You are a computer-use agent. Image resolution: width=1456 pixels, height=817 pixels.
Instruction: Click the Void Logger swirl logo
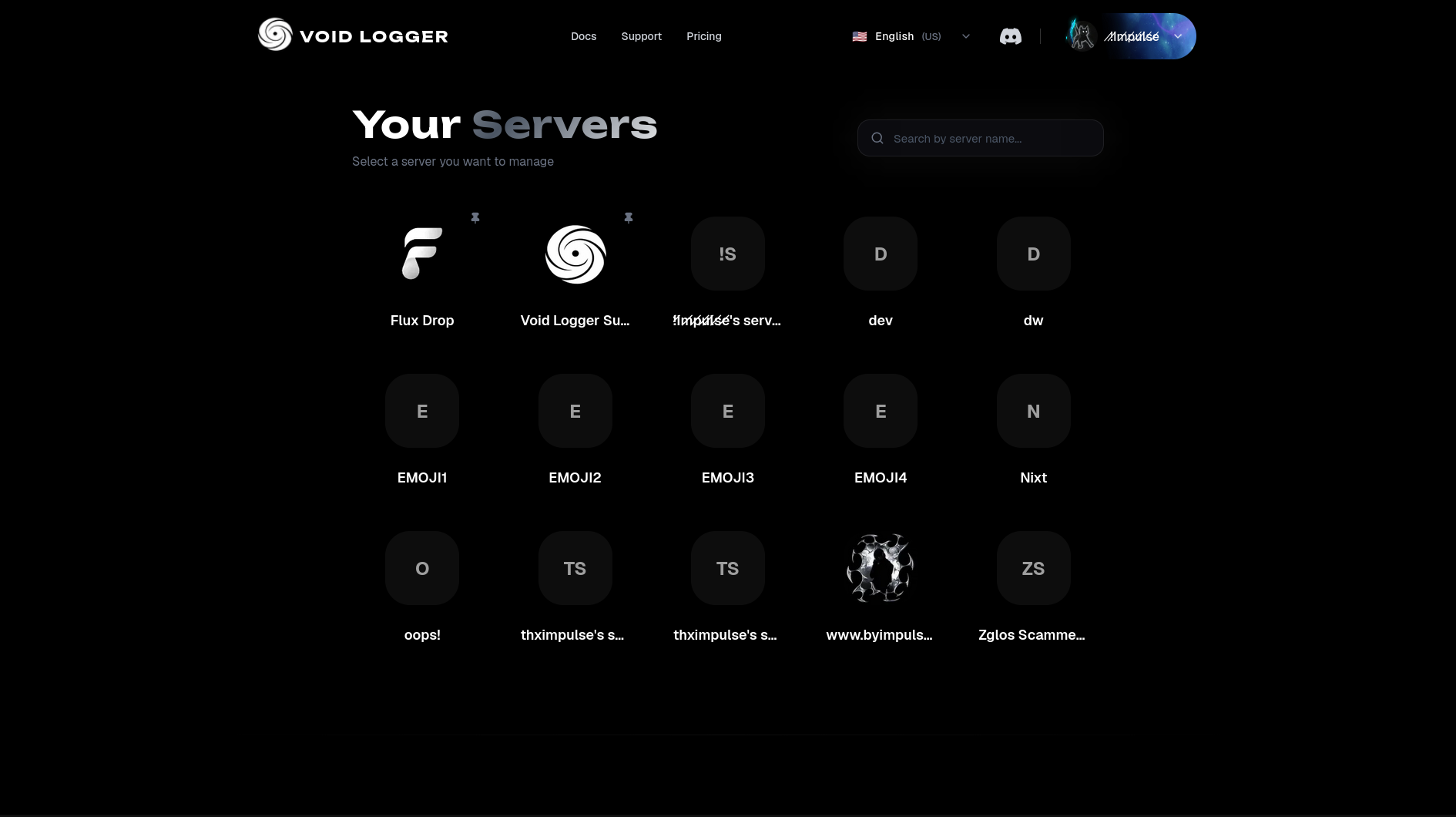point(275,35)
